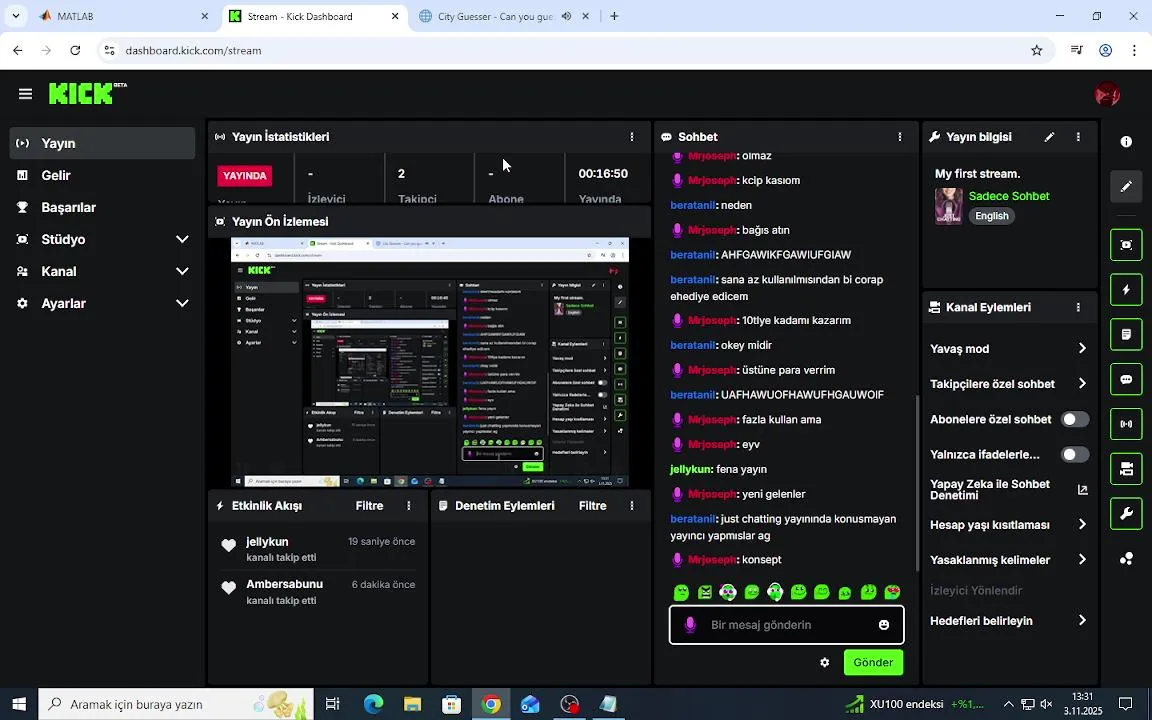The image size is (1152, 720).
Task: Open a new browser tab
Action: pos(614,16)
